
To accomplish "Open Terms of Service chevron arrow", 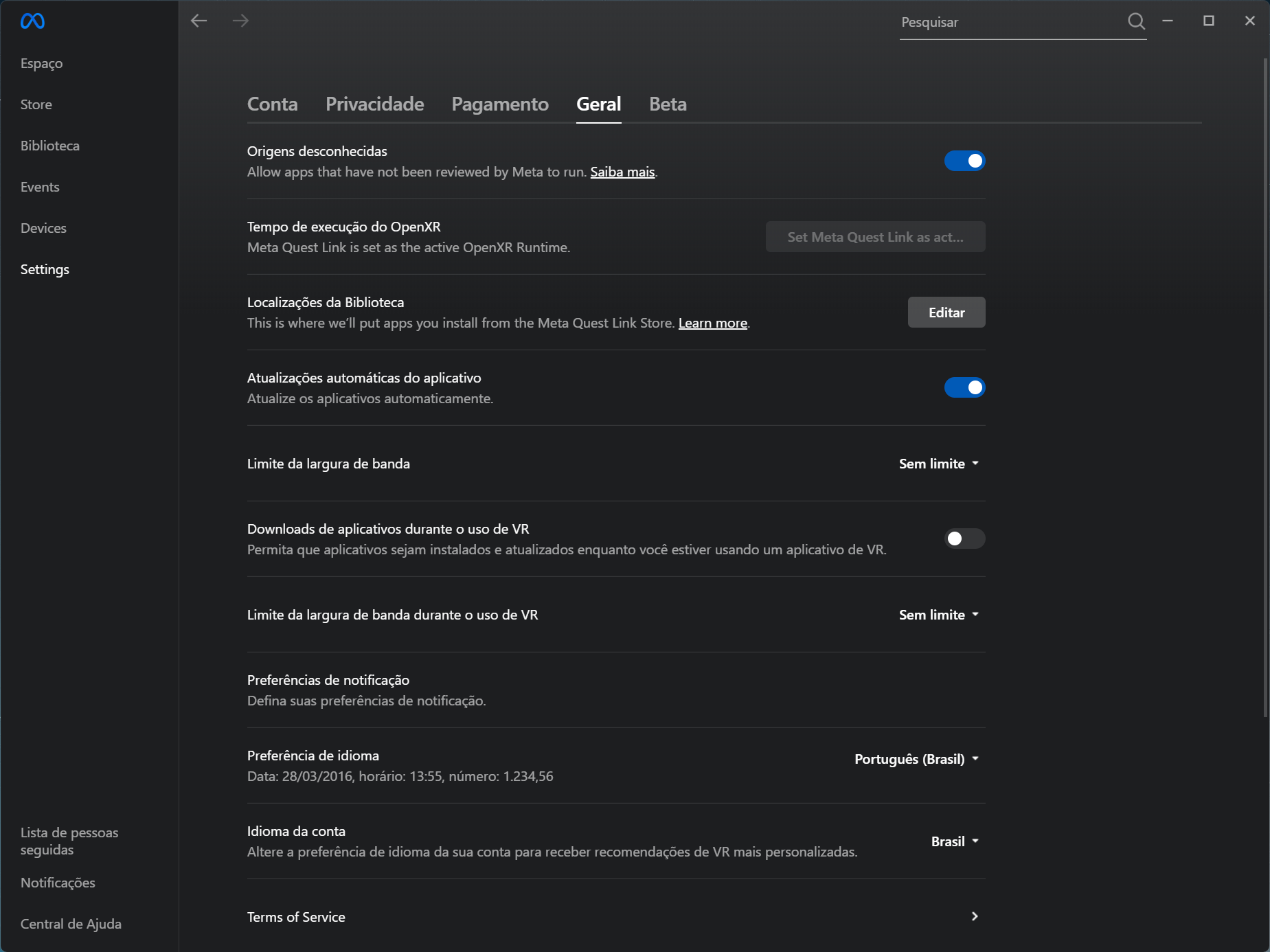I will [975, 916].
